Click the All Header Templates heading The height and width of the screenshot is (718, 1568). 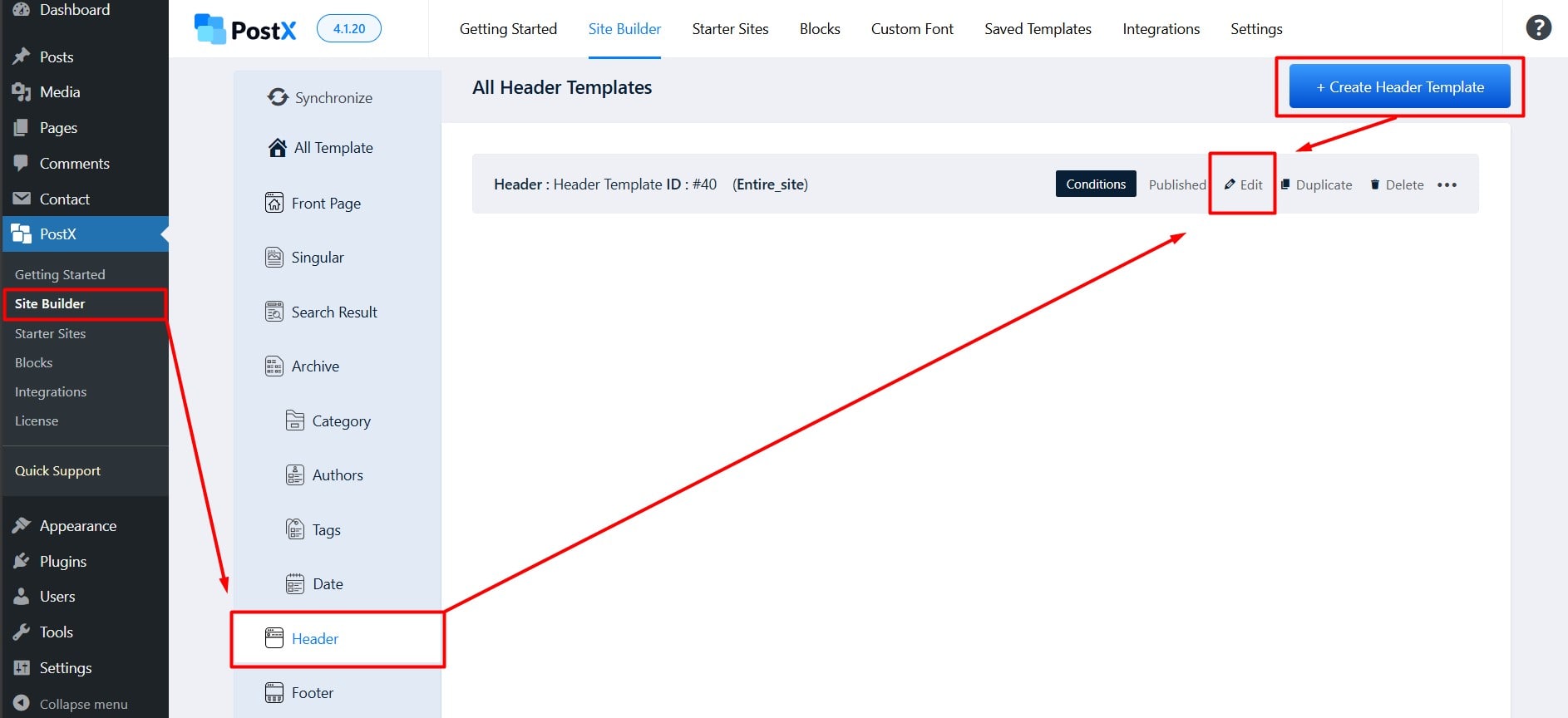pos(562,87)
